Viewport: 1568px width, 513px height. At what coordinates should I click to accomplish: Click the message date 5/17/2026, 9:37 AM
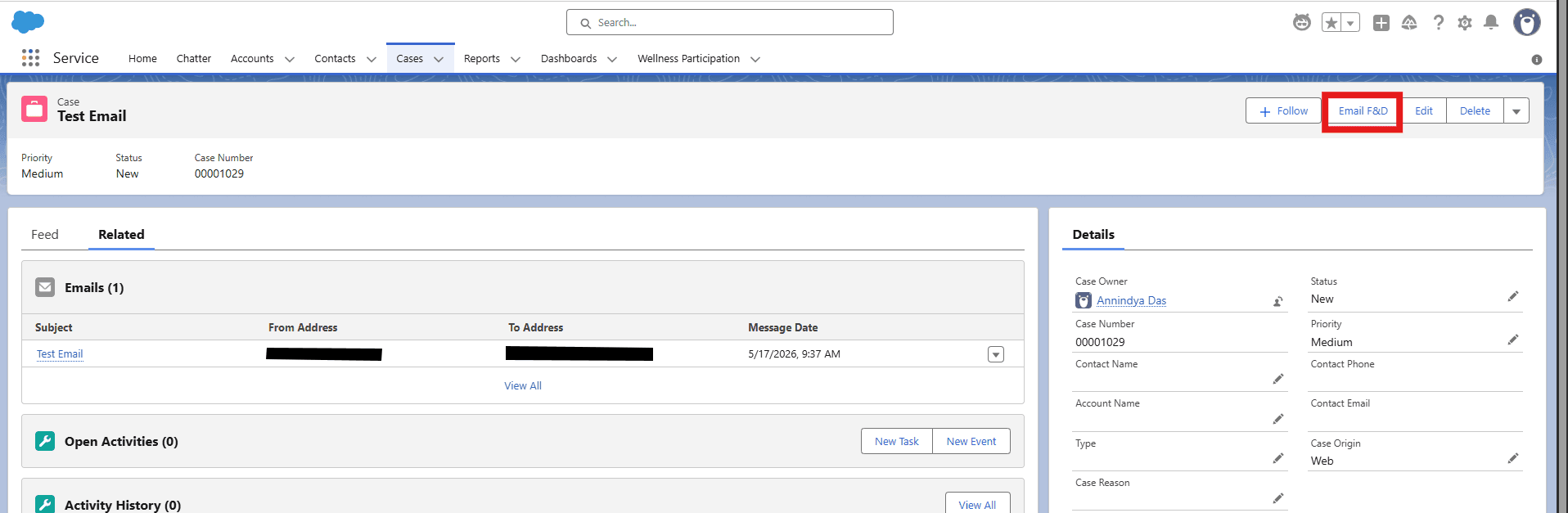(795, 354)
